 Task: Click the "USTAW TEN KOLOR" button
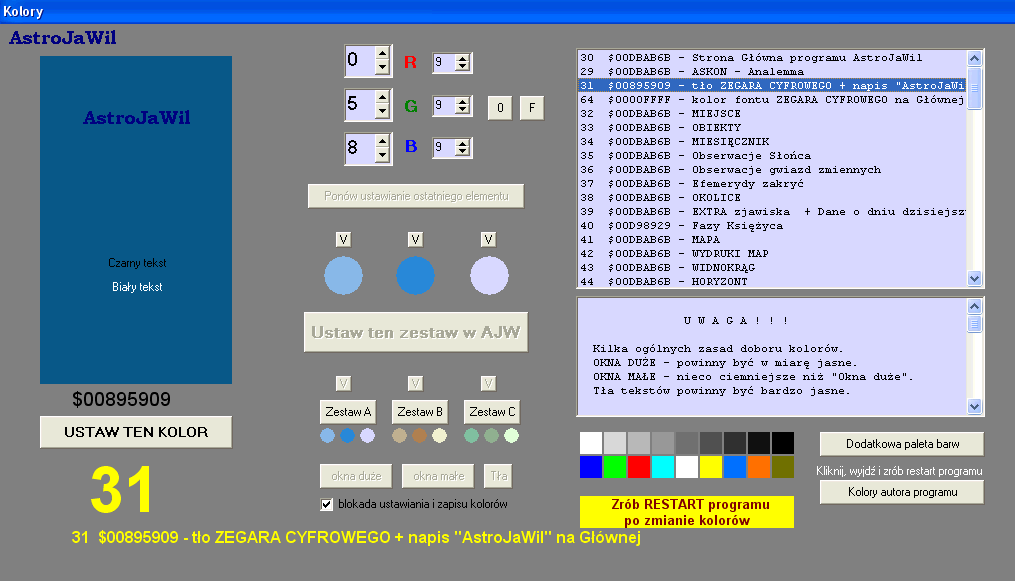[136, 432]
